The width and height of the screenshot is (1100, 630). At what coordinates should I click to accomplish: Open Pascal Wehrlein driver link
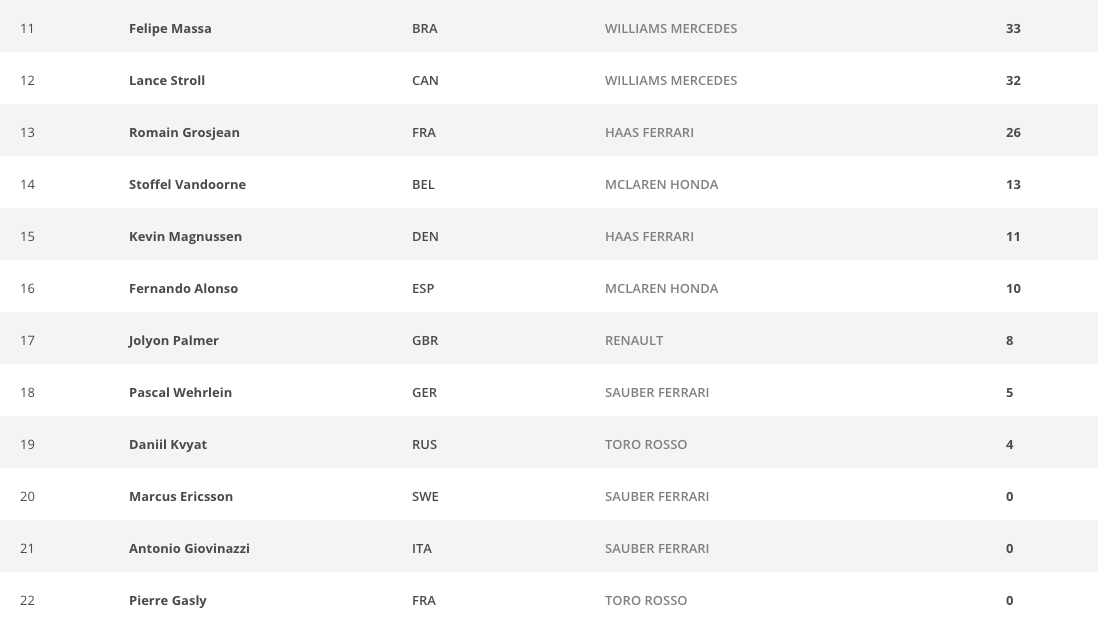[180, 392]
